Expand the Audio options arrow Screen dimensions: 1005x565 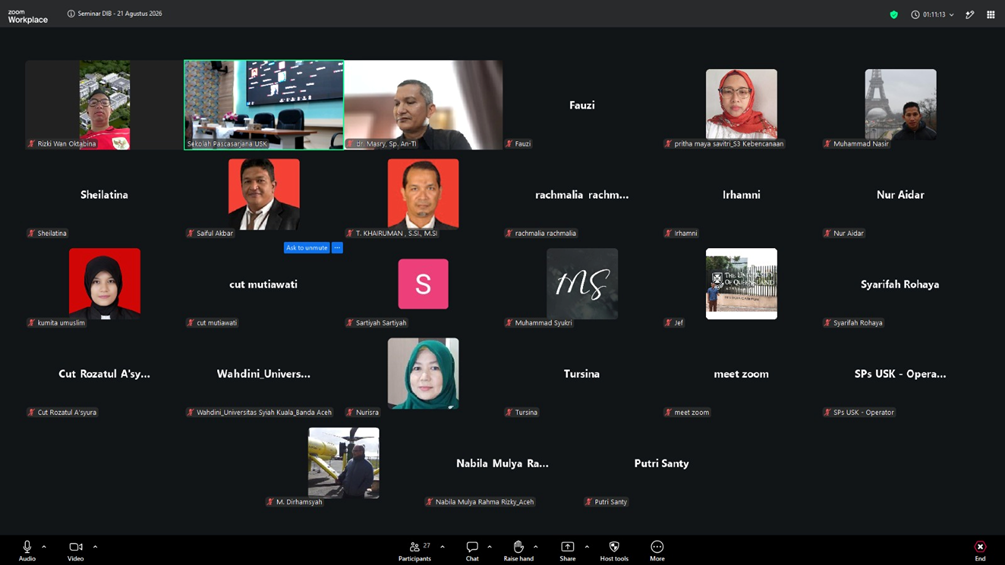(x=44, y=546)
